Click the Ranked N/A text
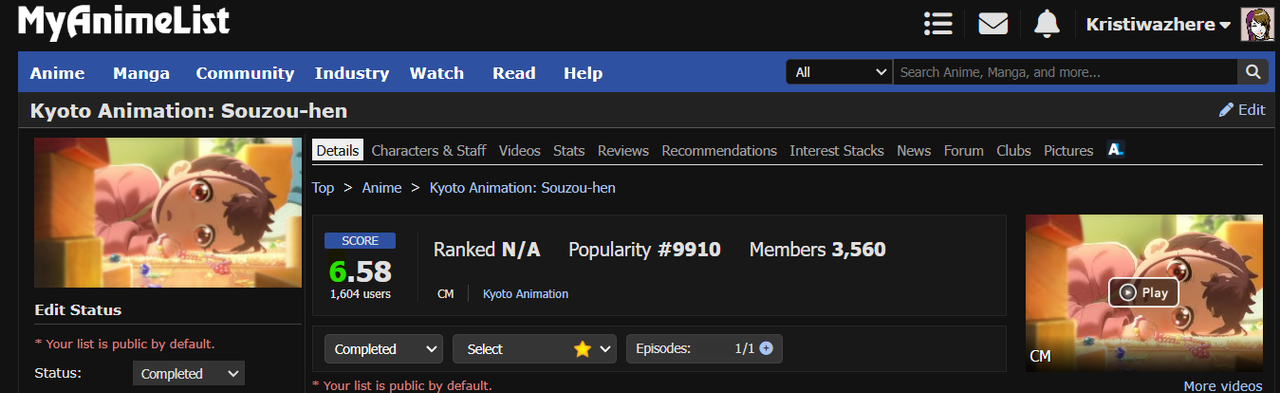The image size is (1280, 393). 487,249
